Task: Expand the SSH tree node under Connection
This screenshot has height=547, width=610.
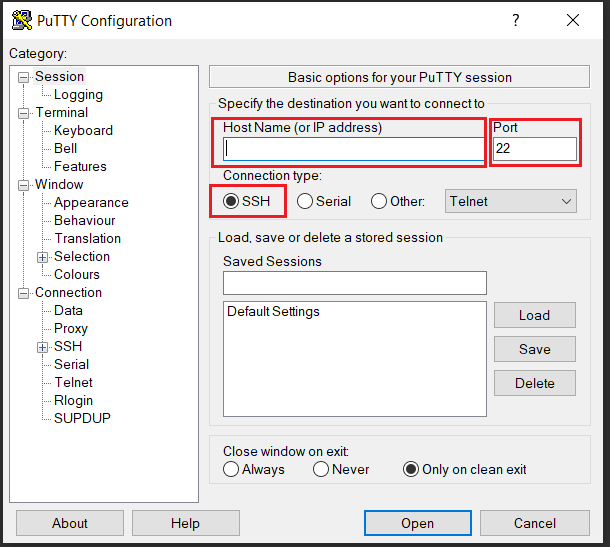Action: coord(42,347)
